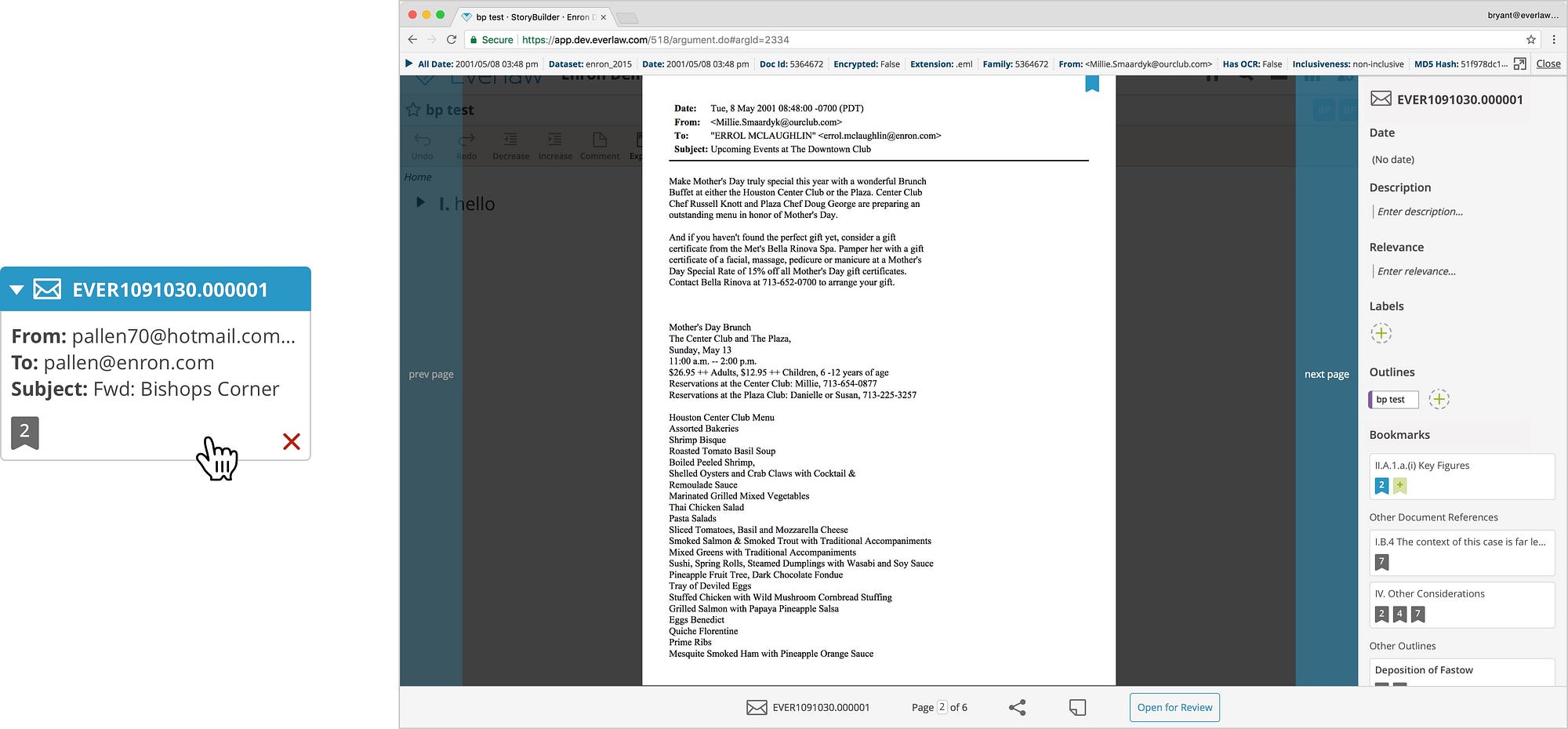Click the envelope icon in the blue card header
1568x729 pixels.
47,289
